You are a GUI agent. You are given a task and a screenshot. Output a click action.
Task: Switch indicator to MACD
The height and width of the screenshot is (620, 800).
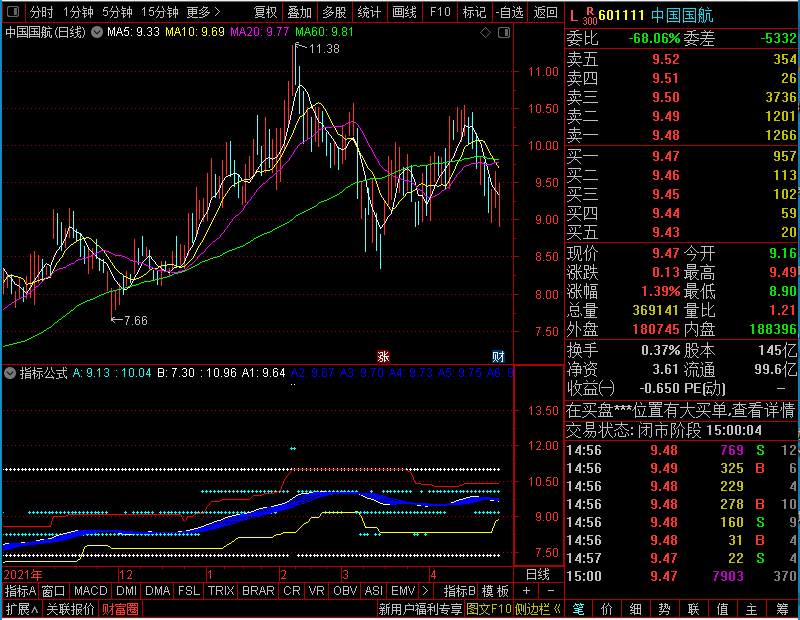point(90,591)
